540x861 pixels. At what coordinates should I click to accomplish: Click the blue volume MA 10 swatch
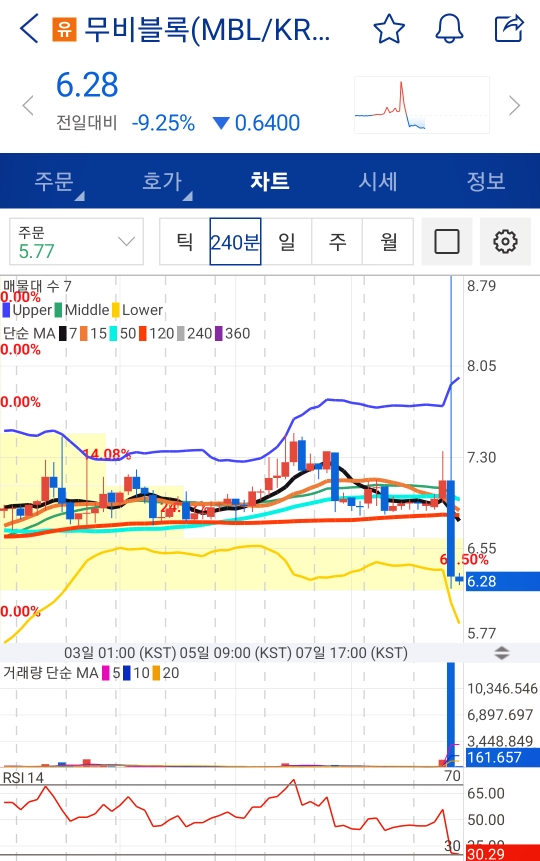tap(127, 673)
